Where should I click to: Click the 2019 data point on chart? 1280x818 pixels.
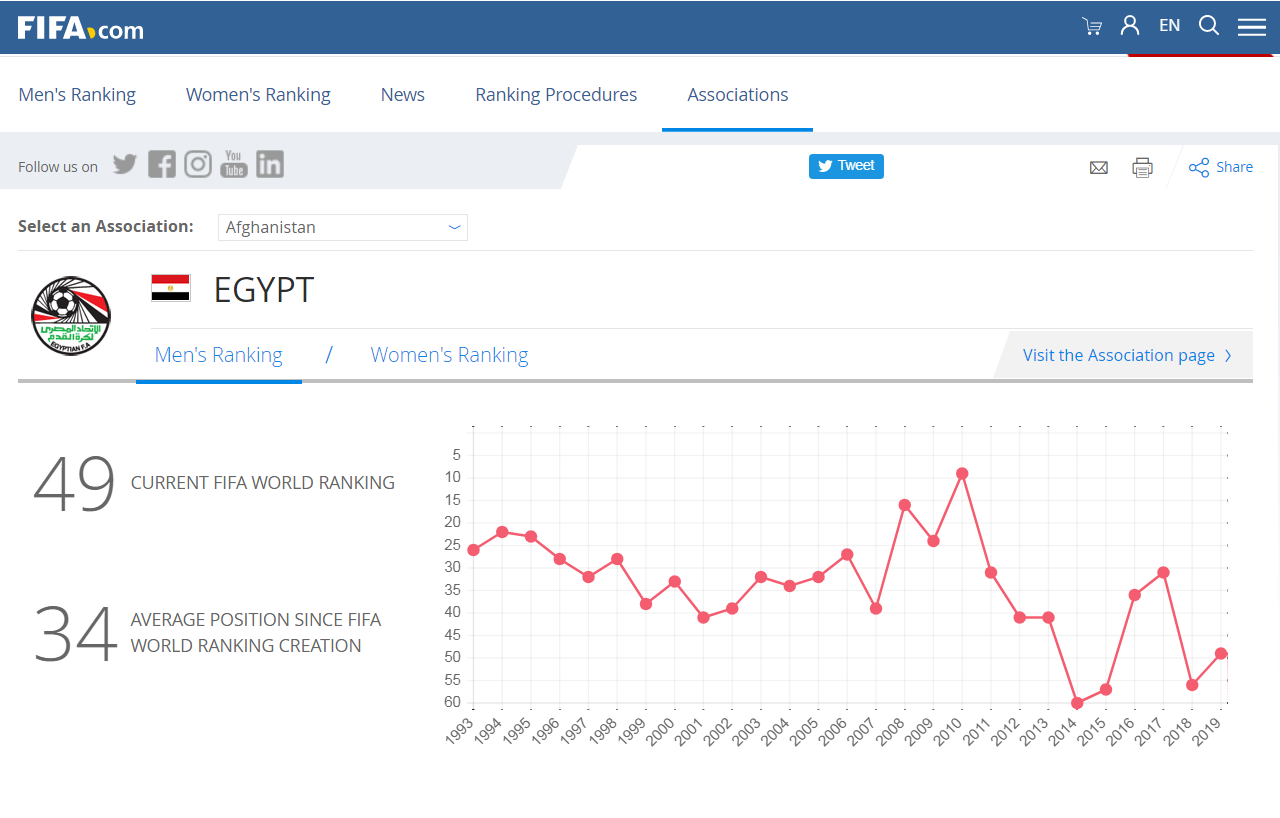pos(1221,653)
